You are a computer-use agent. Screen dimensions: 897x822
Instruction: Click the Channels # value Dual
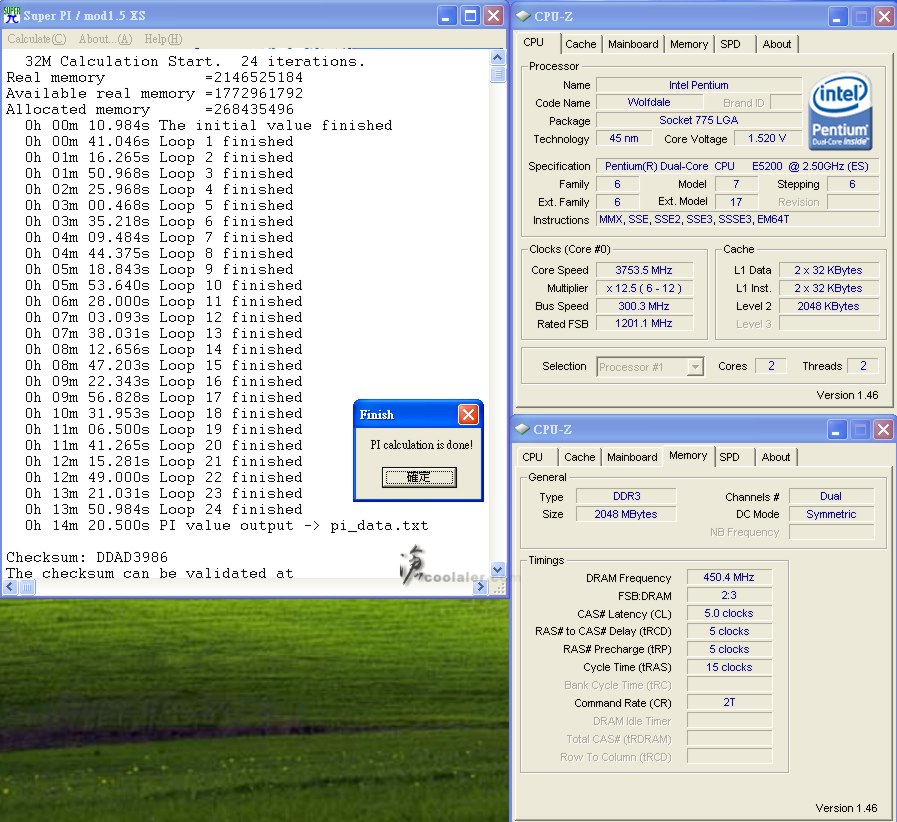click(831, 496)
